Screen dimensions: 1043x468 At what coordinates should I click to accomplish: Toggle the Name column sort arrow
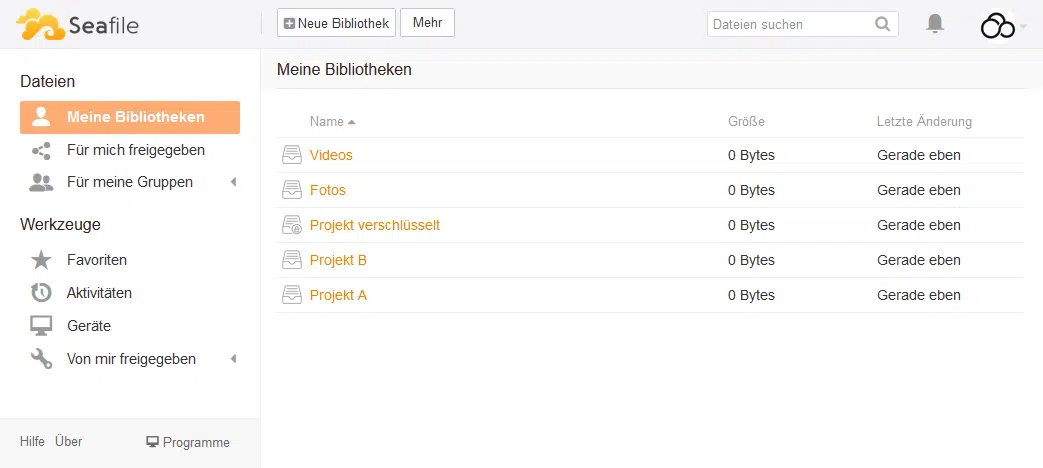(351, 122)
